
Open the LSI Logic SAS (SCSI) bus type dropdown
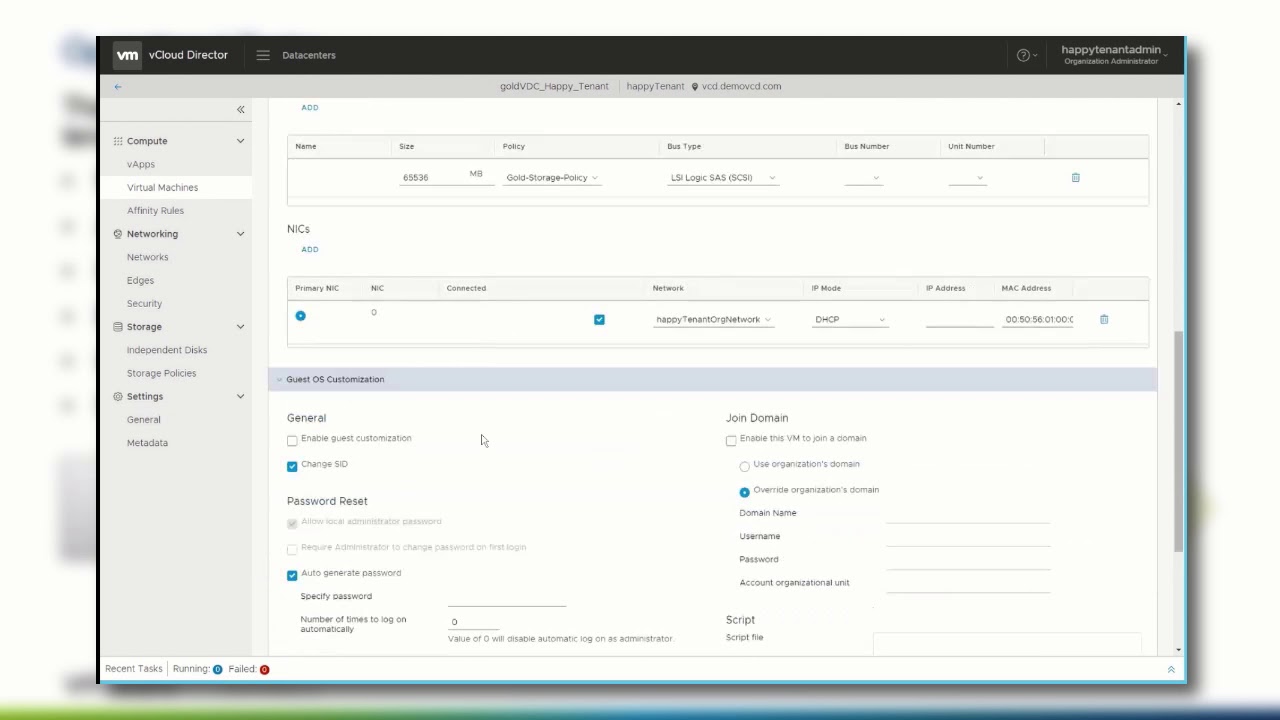(722, 178)
